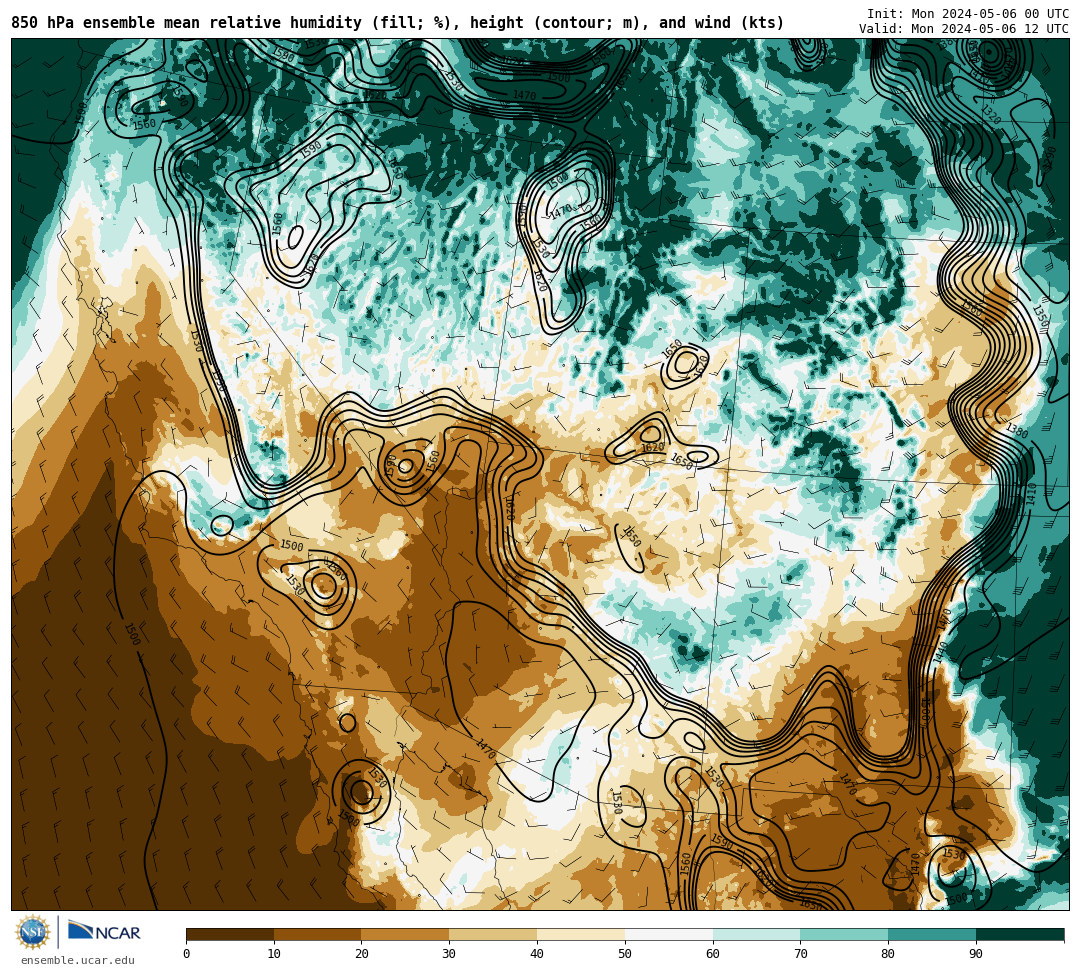The height and width of the screenshot is (973, 1080).
Task: Click the 30-40 tan colorbar segment
Action: (x=493, y=934)
